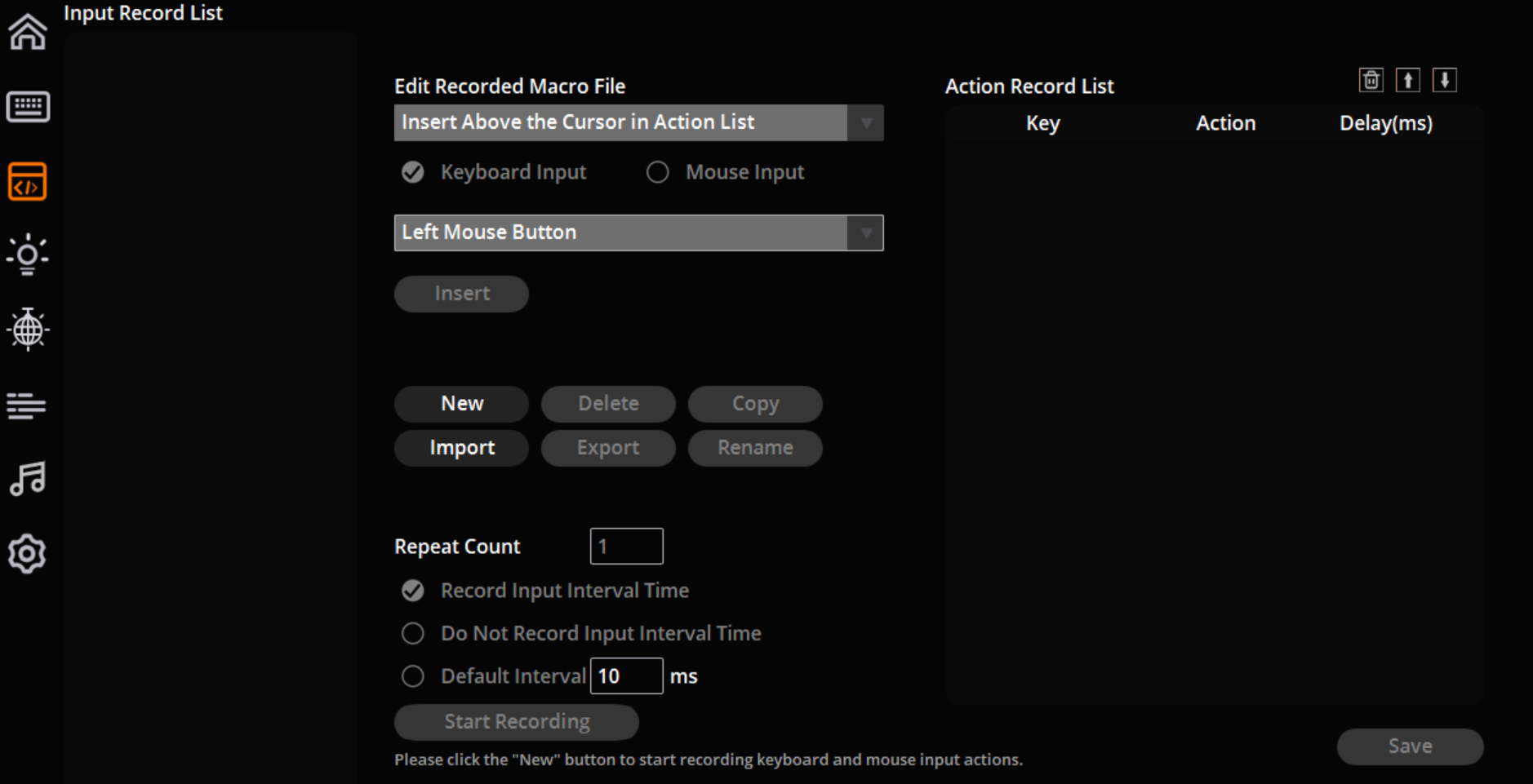Open the keyboard settings icon
Screen dimensions: 1533x784
coord(28,107)
